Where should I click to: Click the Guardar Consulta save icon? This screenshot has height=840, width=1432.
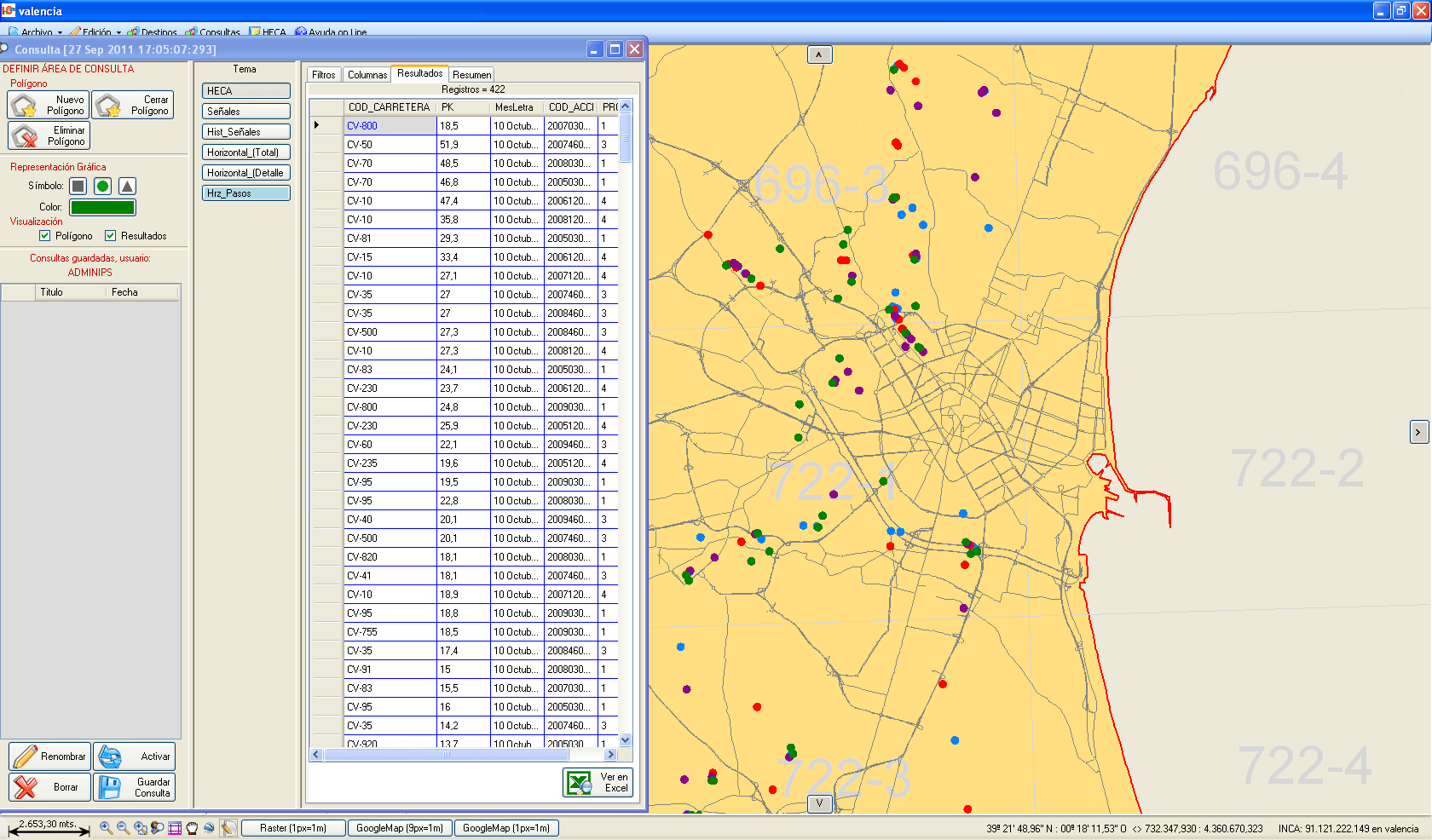pos(110,787)
